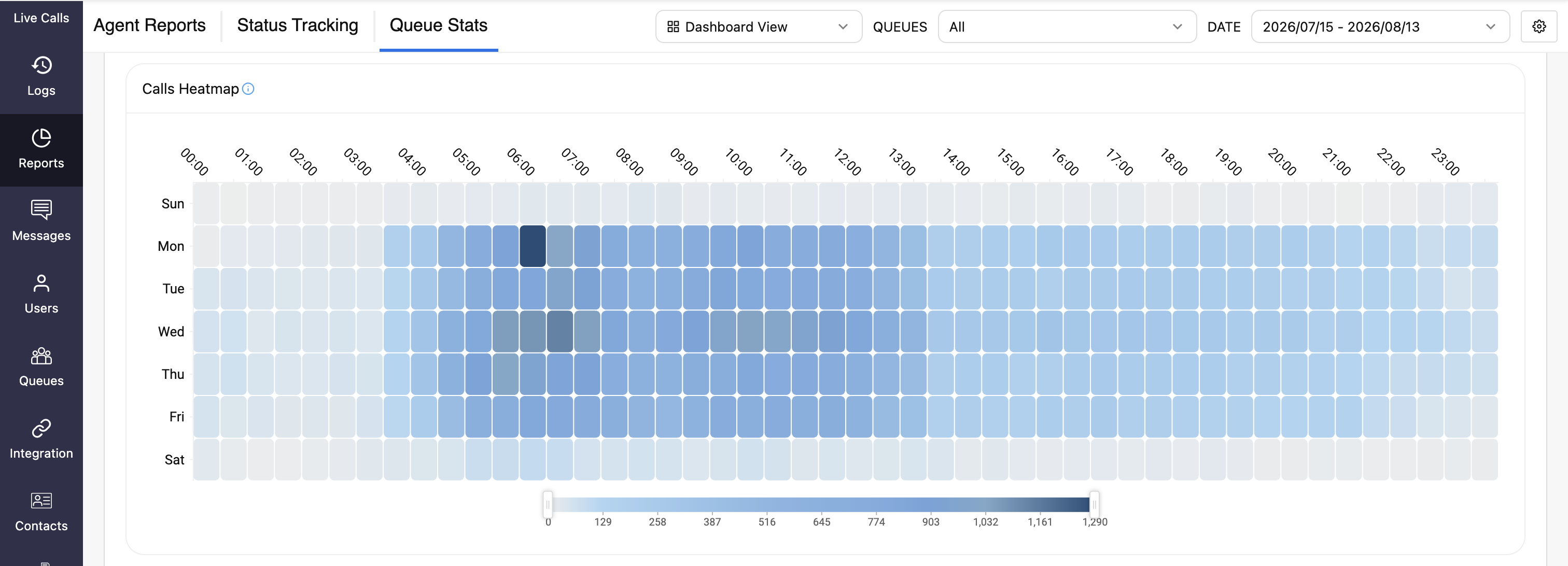
Task: Switch to Agent Reports tab
Action: point(150,25)
